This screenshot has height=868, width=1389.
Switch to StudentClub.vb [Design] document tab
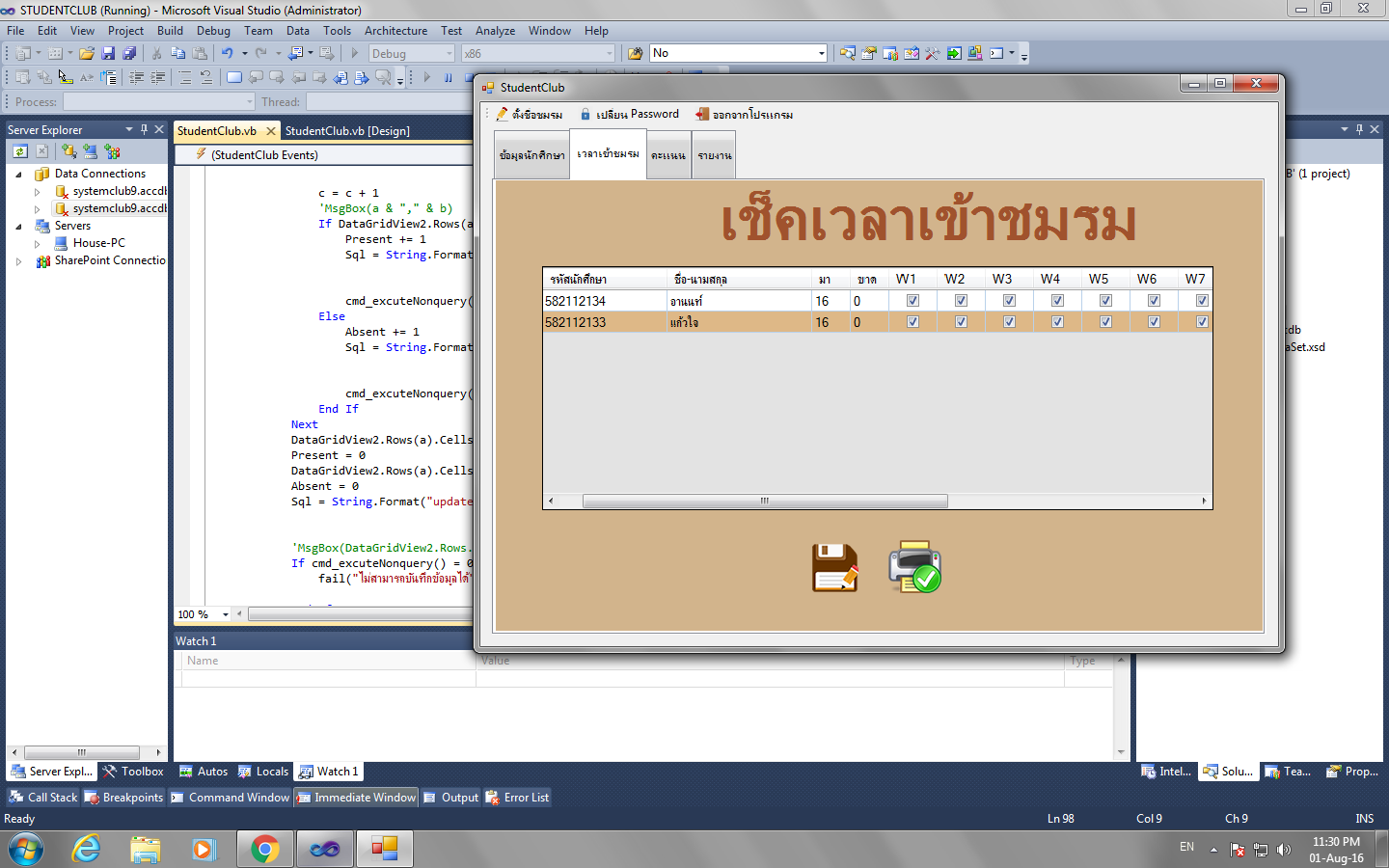point(347,131)
